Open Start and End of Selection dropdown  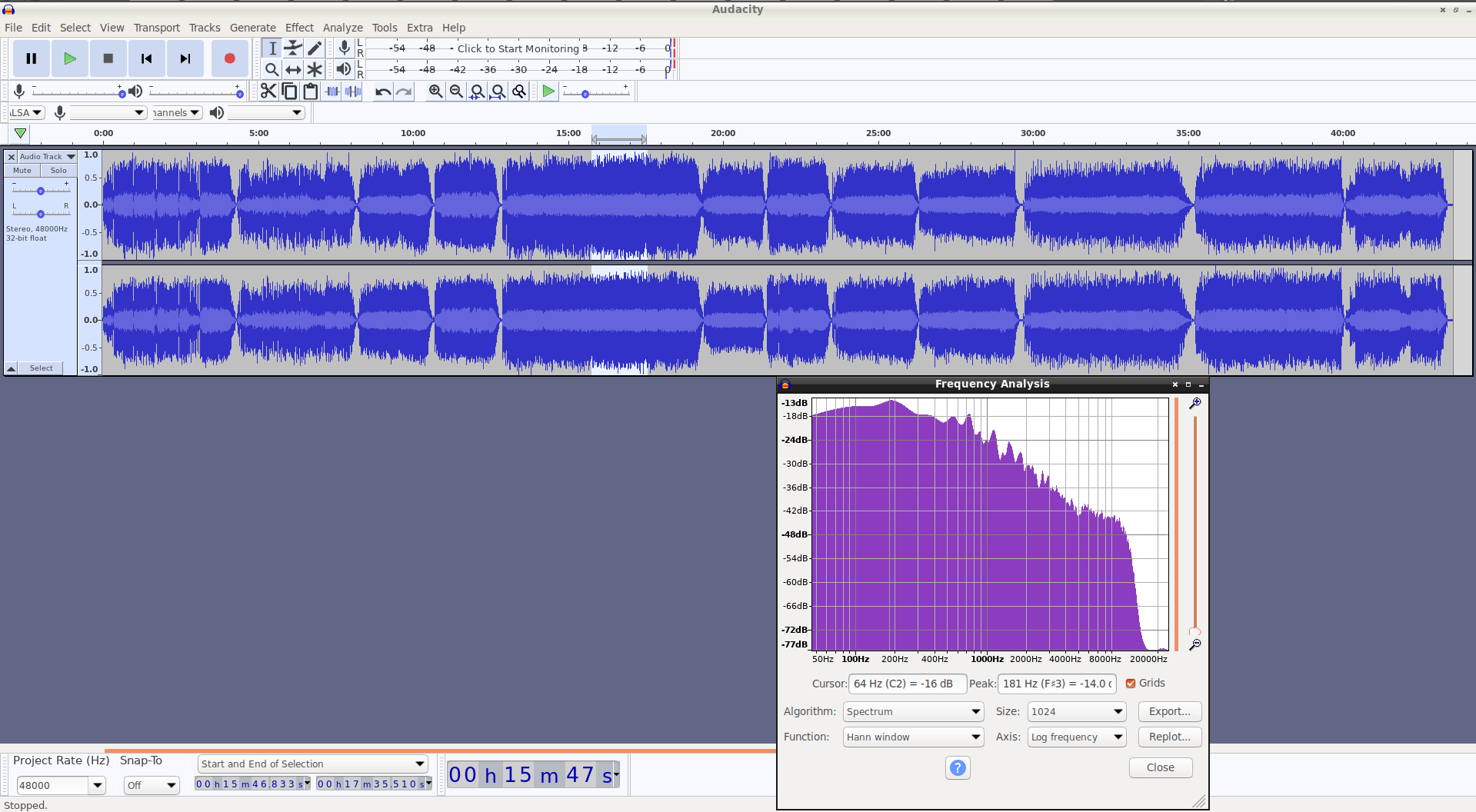312,764
